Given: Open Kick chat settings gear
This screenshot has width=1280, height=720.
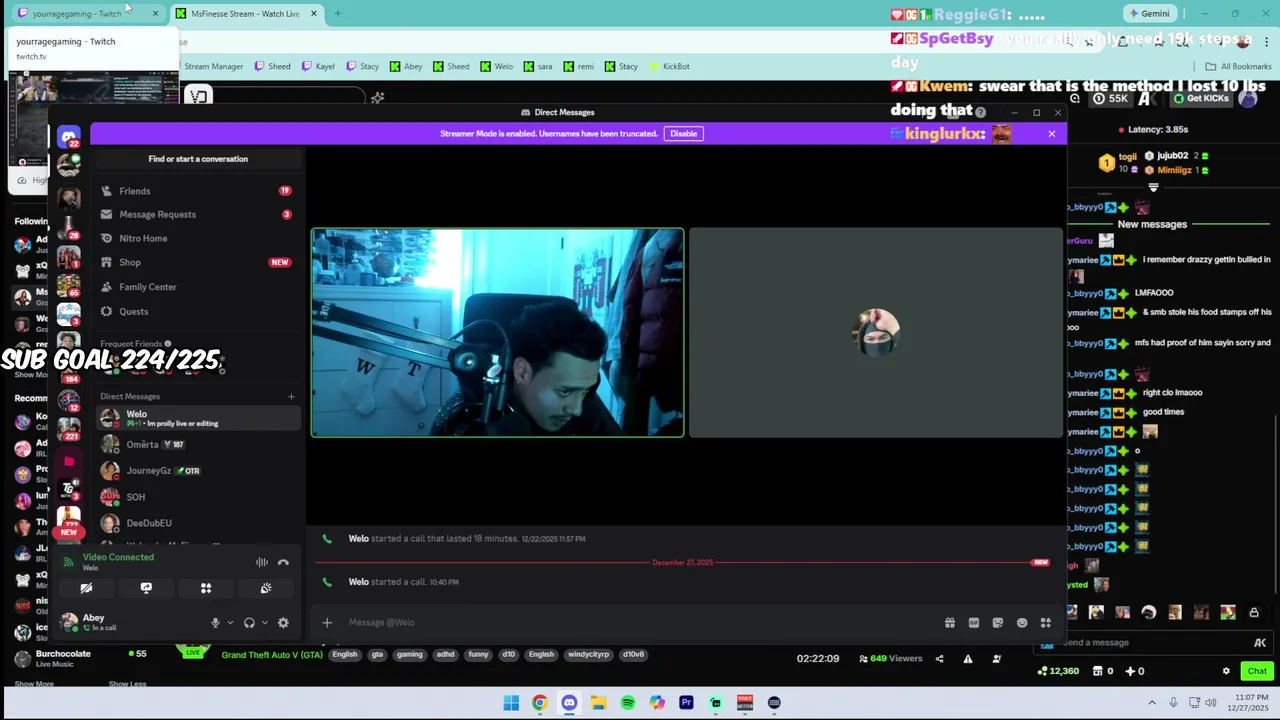Looking at the screenshot, I should [1226, 671].
